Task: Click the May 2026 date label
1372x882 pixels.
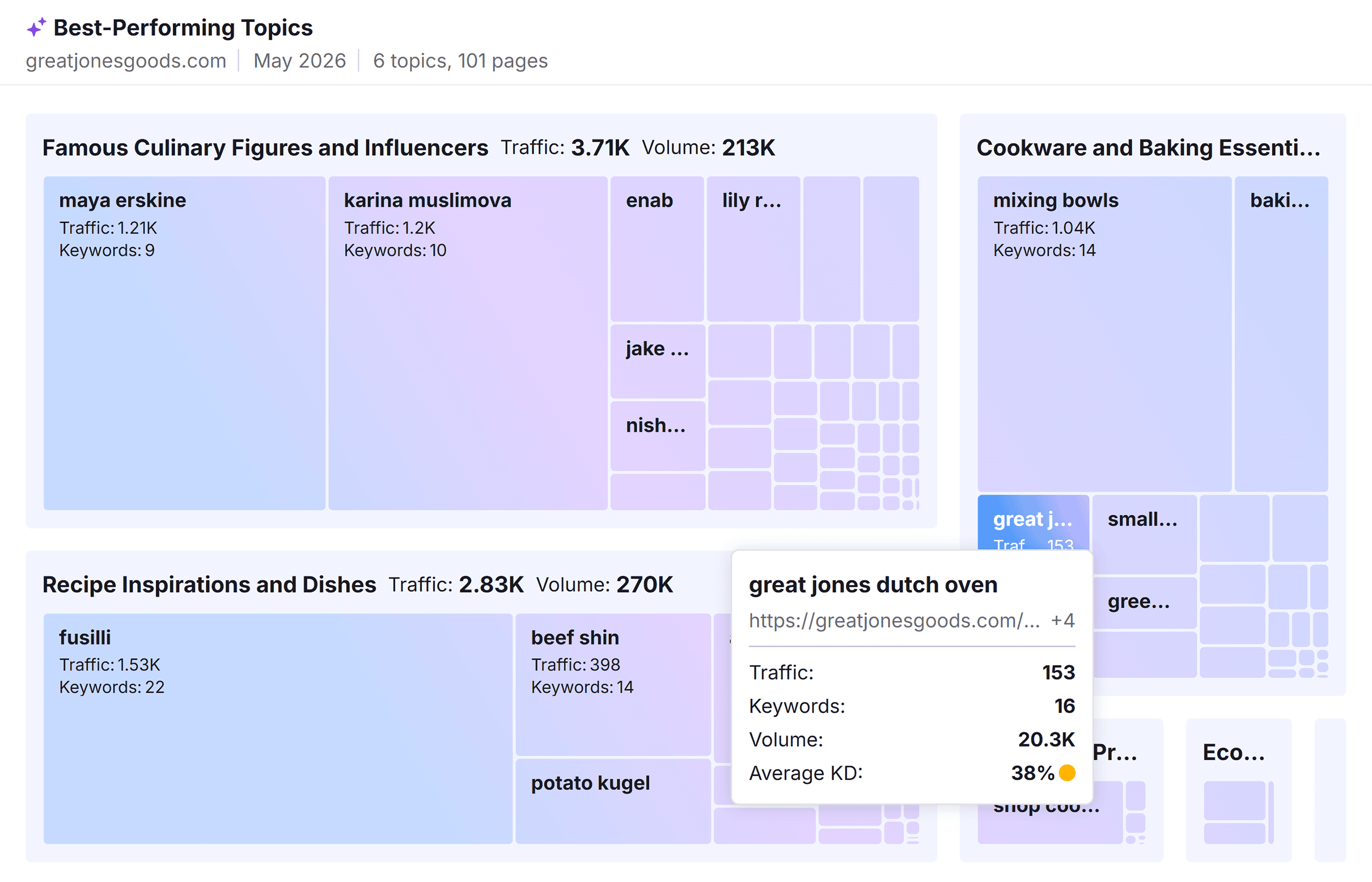Action: (x=300, y=61)
